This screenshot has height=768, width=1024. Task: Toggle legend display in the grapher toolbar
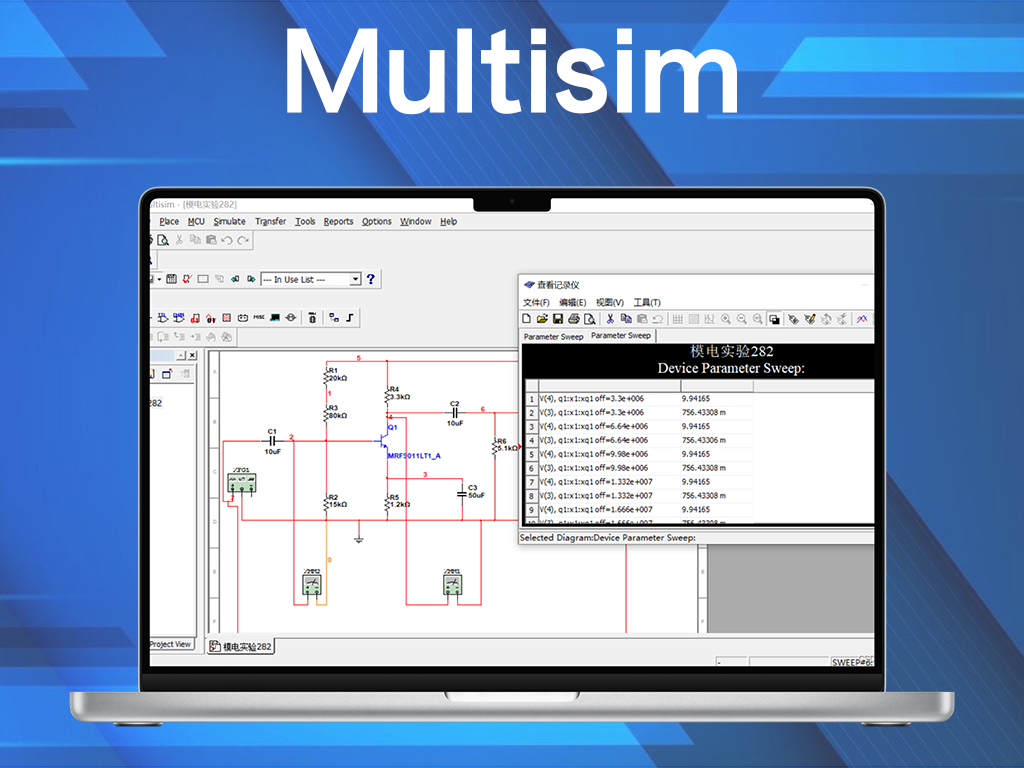(x=694, y=319)
